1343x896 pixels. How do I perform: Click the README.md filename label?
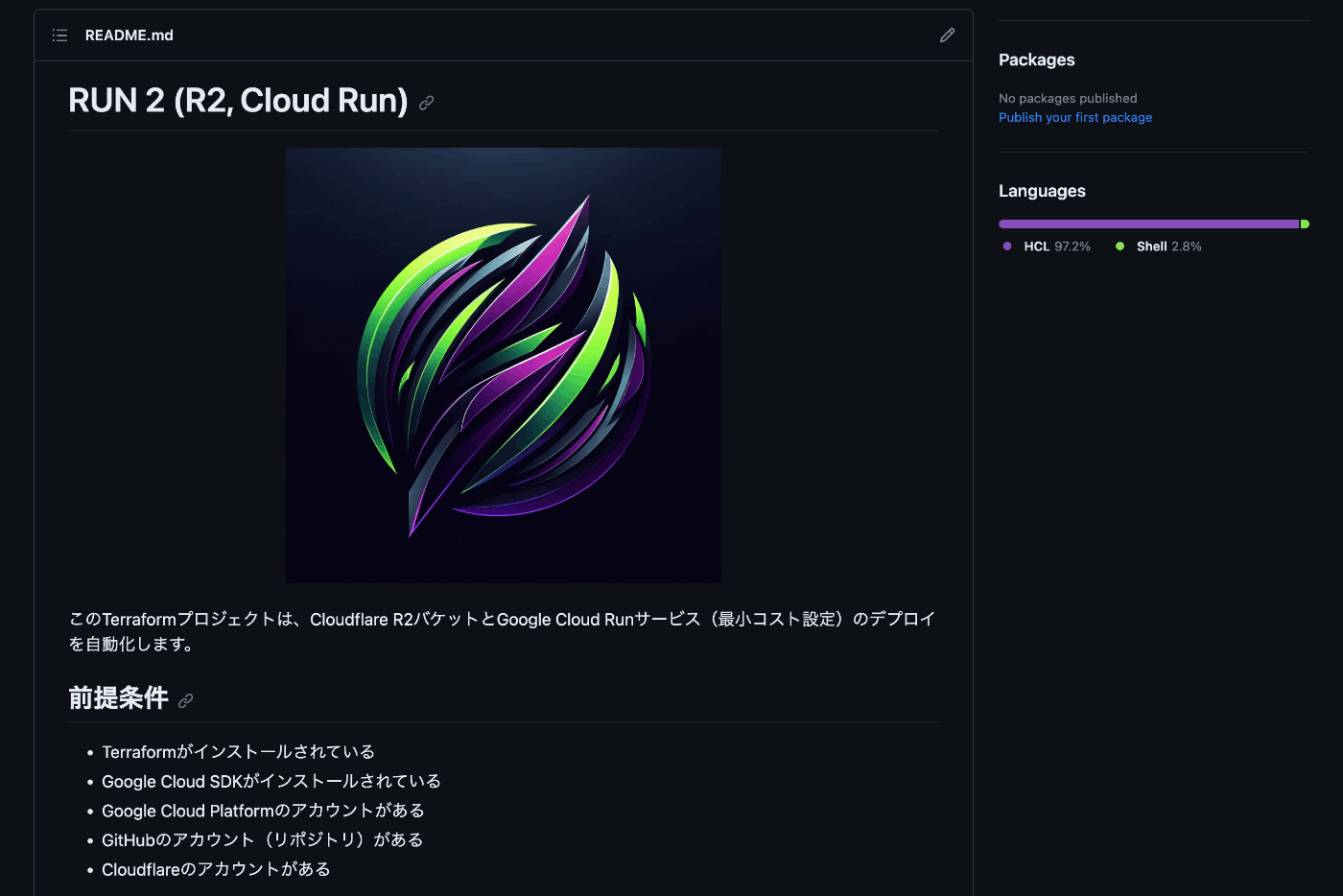(129, 35)
